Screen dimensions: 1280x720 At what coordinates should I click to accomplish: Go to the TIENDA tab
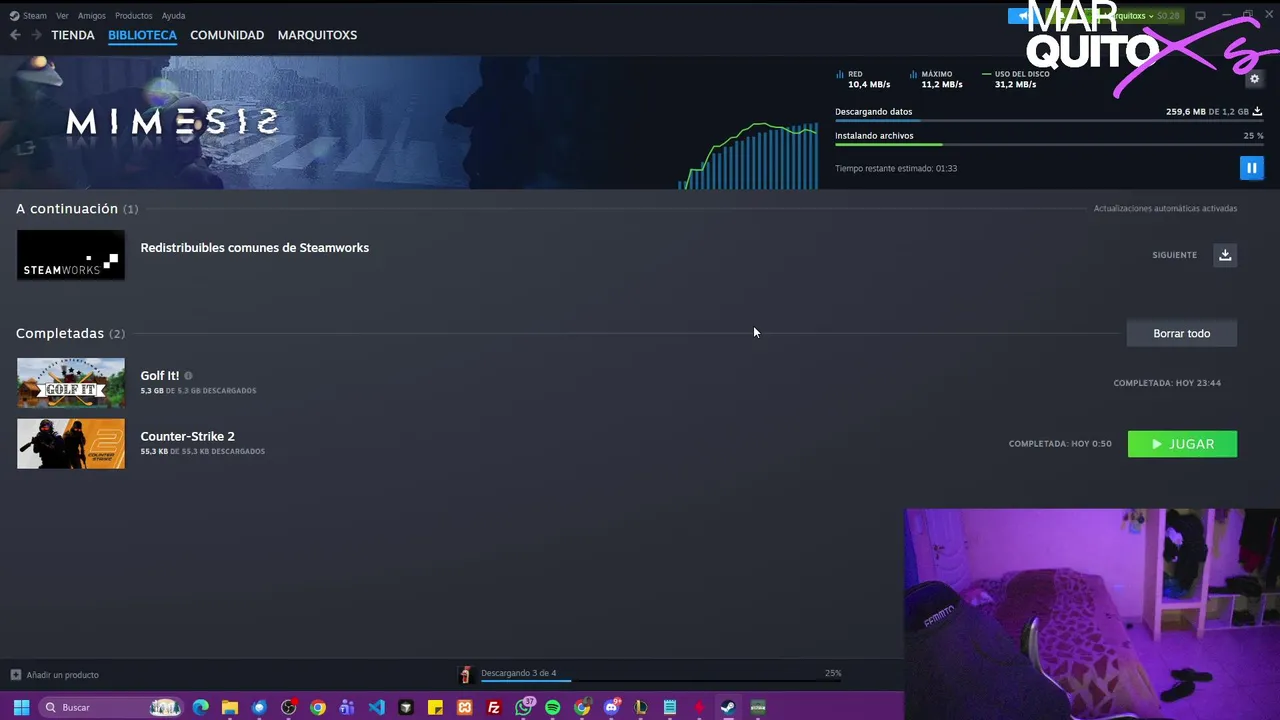pyautogui.click(x=73, y=35)
